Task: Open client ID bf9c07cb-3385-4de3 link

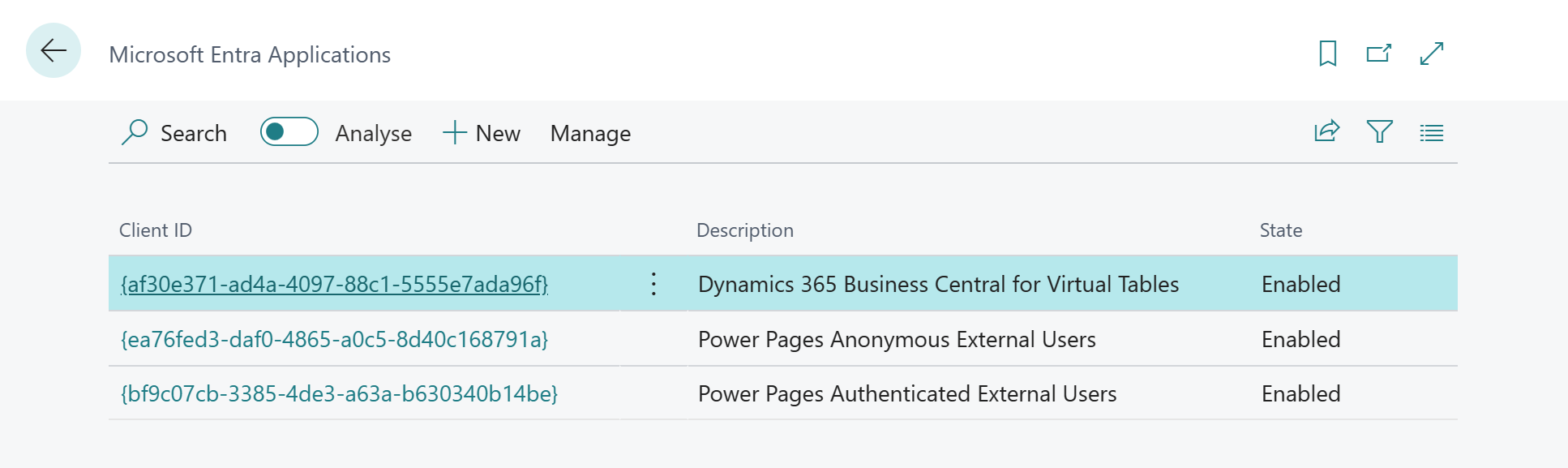Action: [339, 393]
